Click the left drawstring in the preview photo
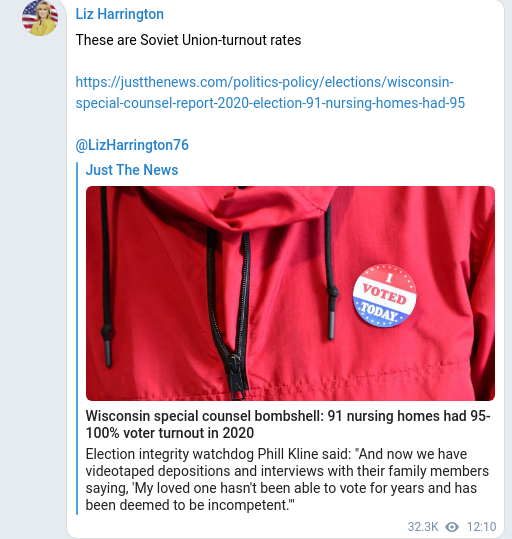Screen dimensions: 512x539 (x=106, y=277)
